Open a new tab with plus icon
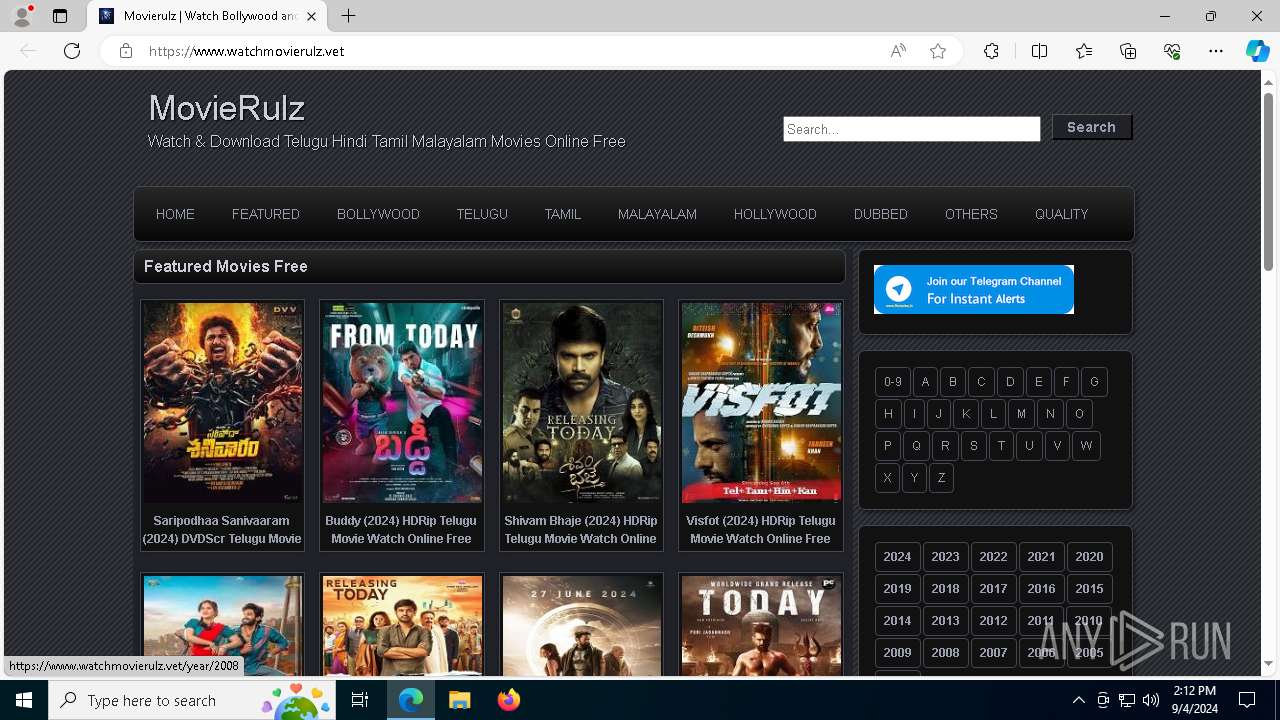1280x720 pixels. [348, 16]
